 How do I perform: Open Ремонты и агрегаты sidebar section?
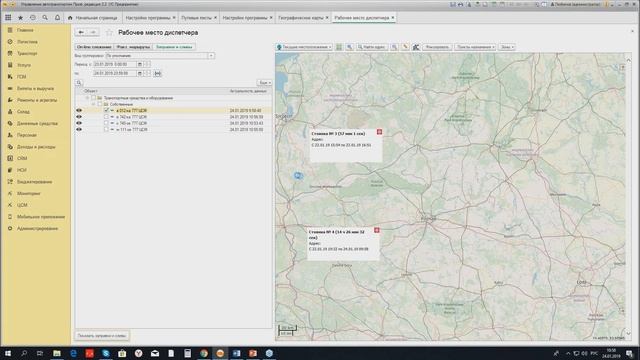click(37, 100)
